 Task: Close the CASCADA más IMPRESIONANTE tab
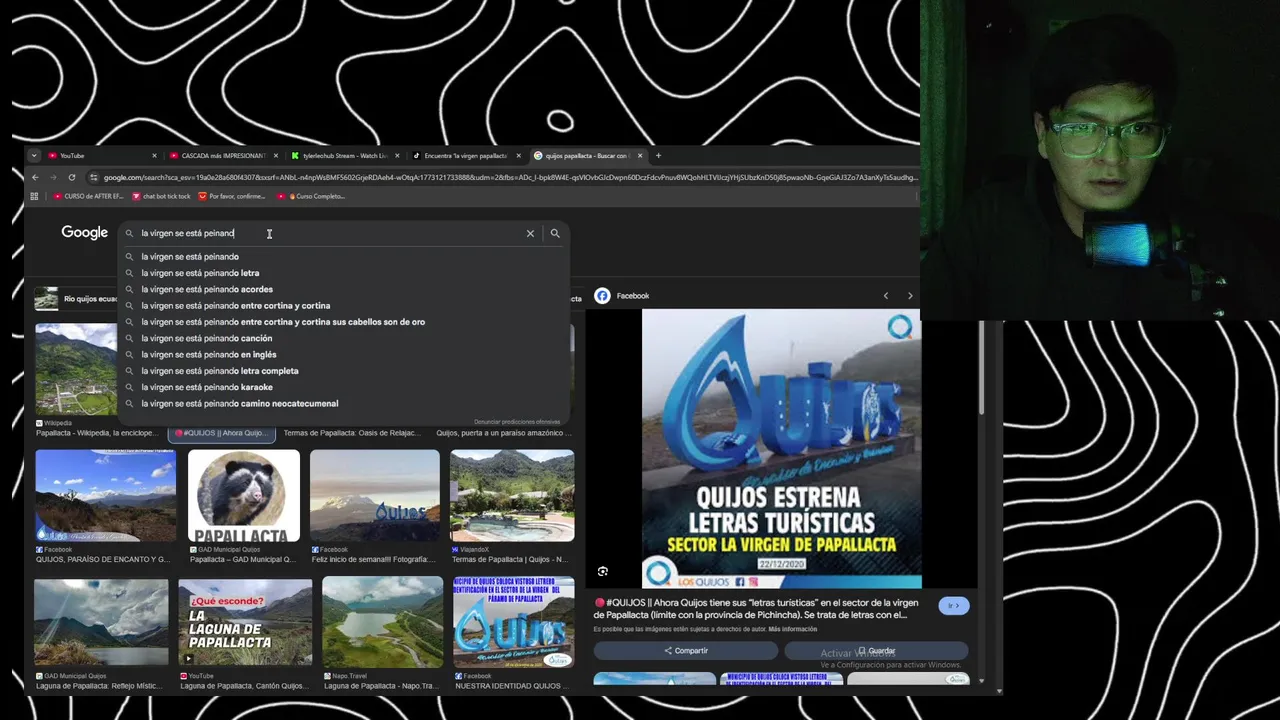coord(276,155)
